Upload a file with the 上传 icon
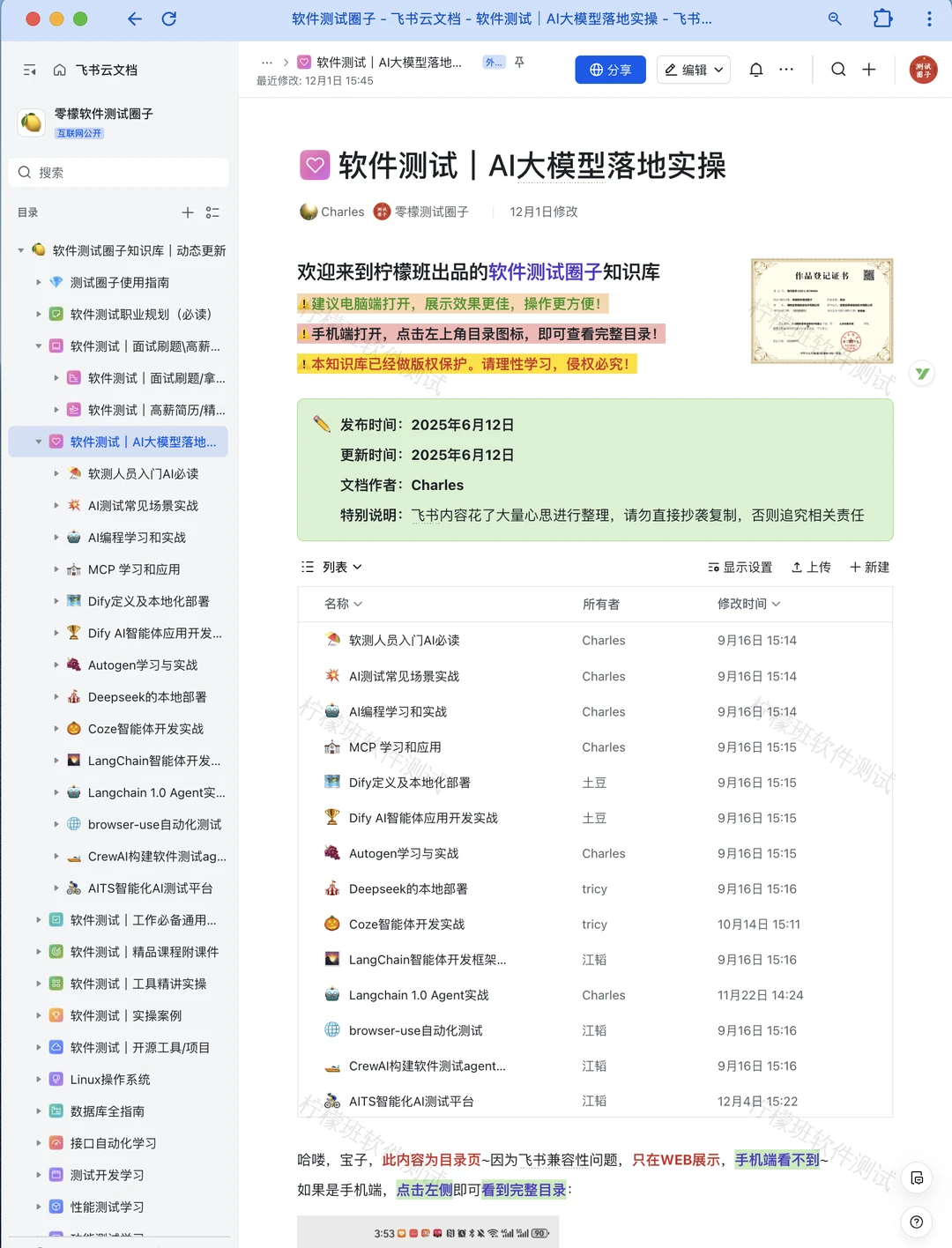 (810, 567)
